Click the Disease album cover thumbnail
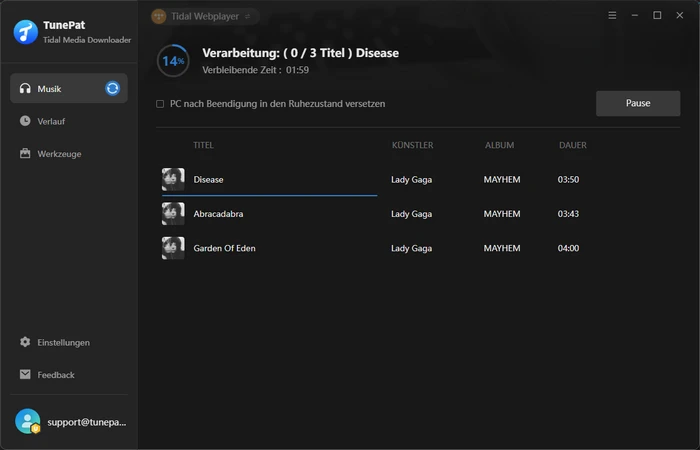The image size is (700, 450). pos(173,179)
